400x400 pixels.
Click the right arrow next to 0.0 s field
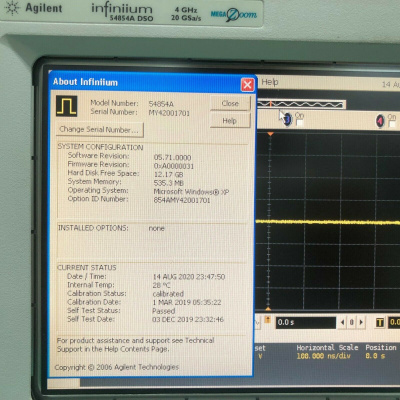360,322
